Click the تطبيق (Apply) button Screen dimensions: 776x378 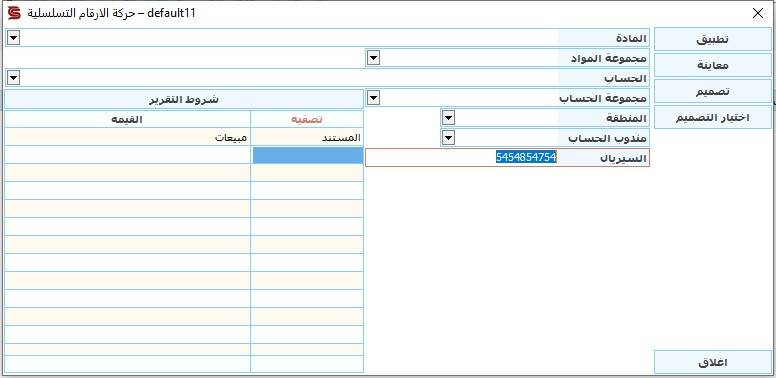pyautogui.click(x=713, y=39)
